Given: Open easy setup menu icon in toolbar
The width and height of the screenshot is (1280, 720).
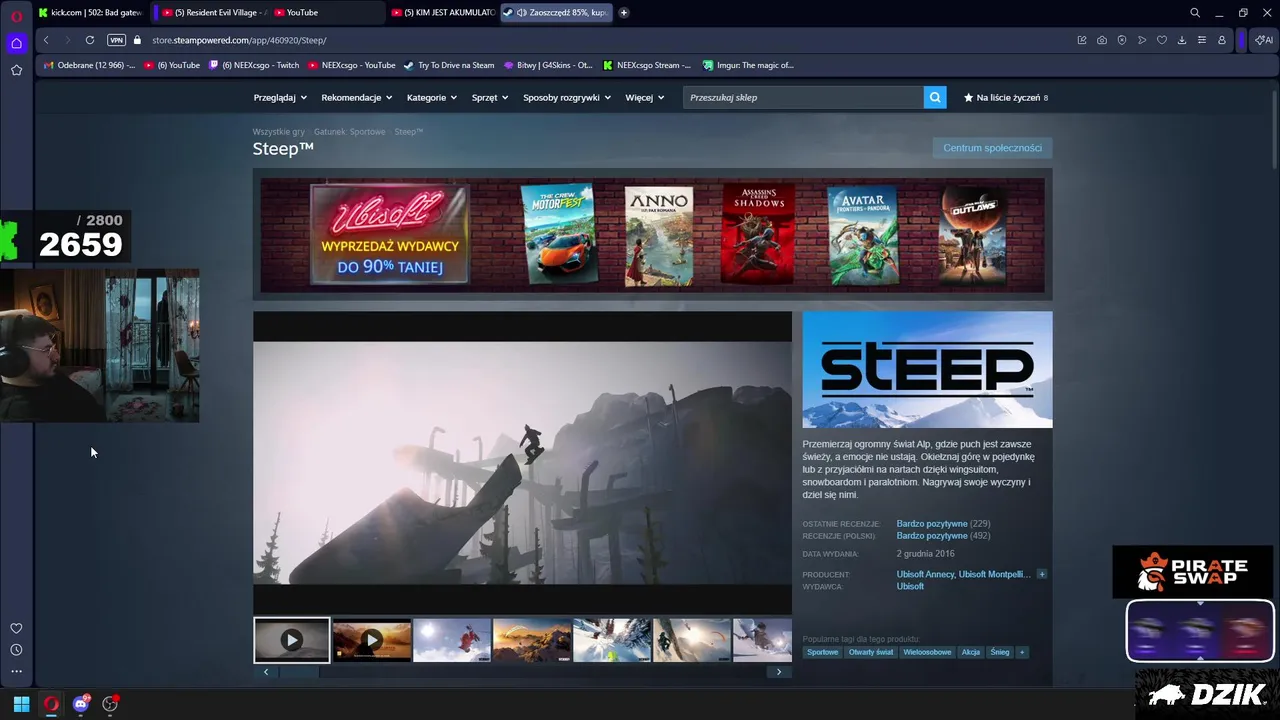Looking at the screenshot, I should click(1202, 40).
